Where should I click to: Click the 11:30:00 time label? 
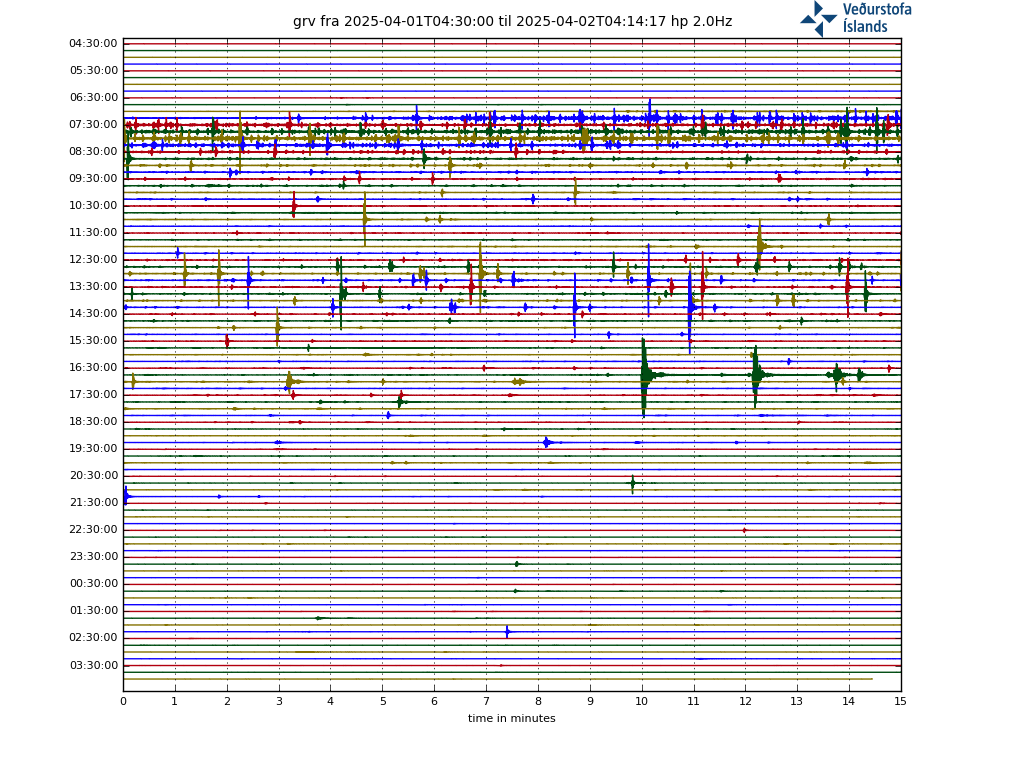(93, 232)
